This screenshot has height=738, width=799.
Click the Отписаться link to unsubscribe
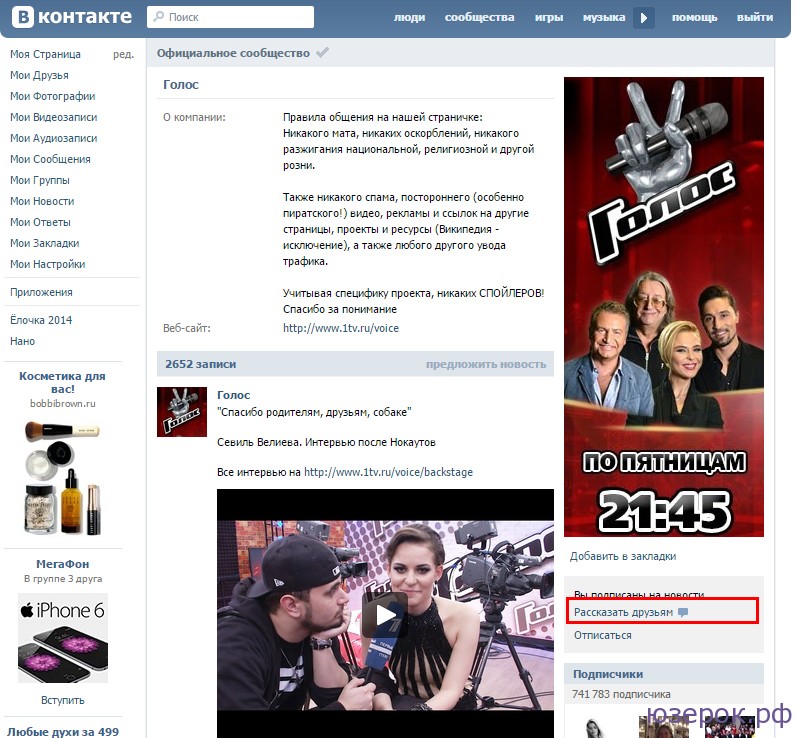603,635
